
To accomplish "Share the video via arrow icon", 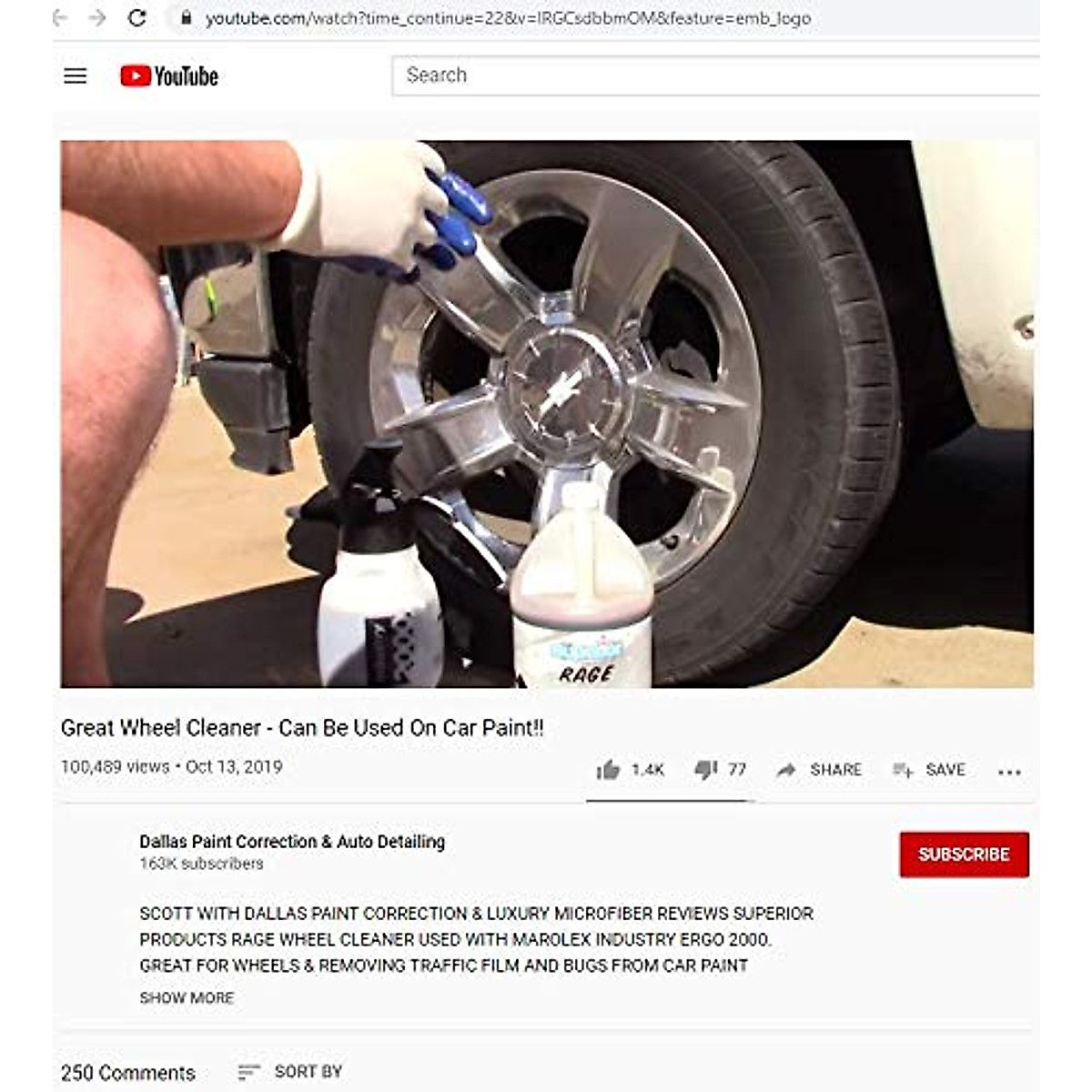I will pos(785,770).
